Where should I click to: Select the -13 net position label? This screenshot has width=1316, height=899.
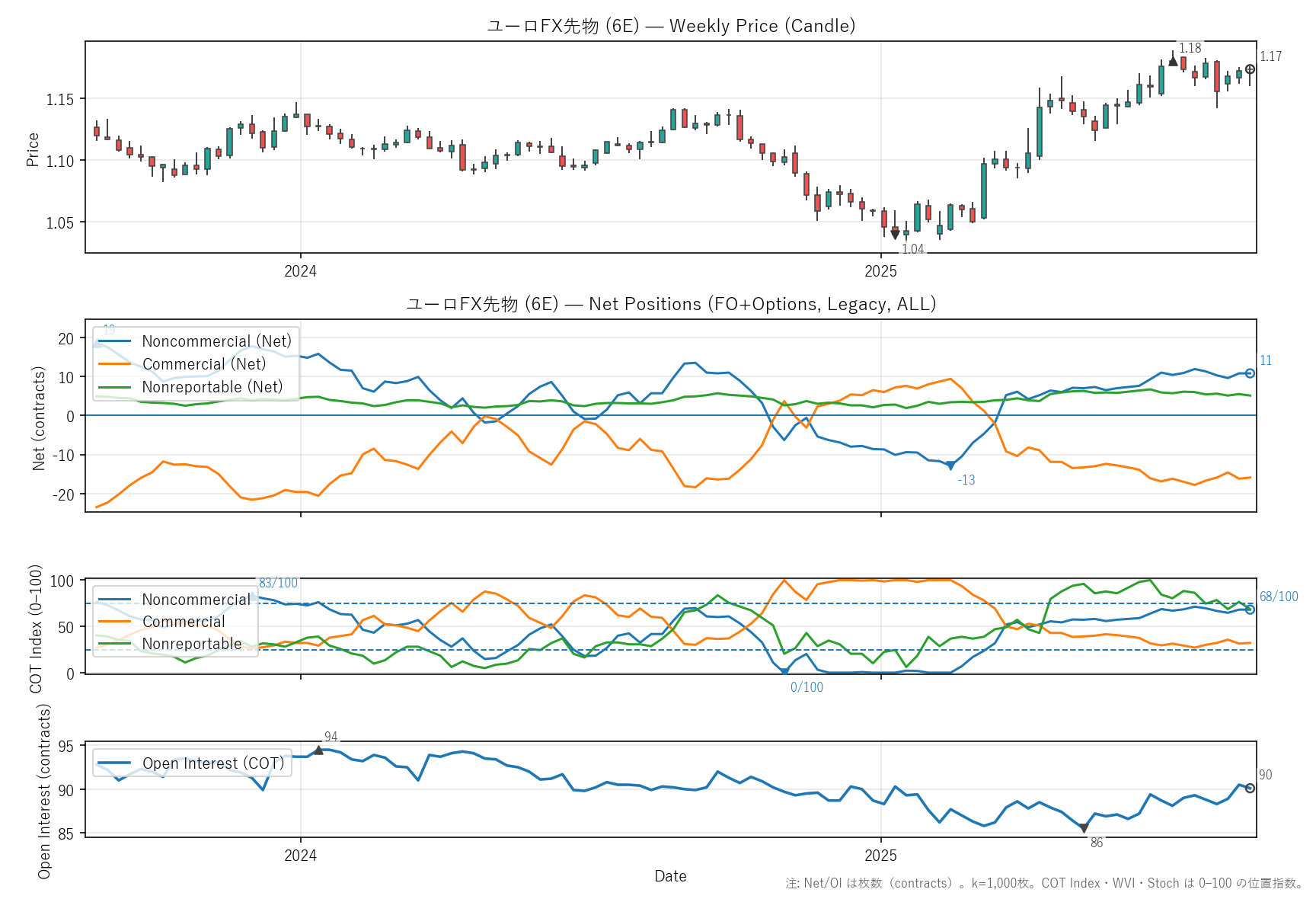[x=966, y=480]
